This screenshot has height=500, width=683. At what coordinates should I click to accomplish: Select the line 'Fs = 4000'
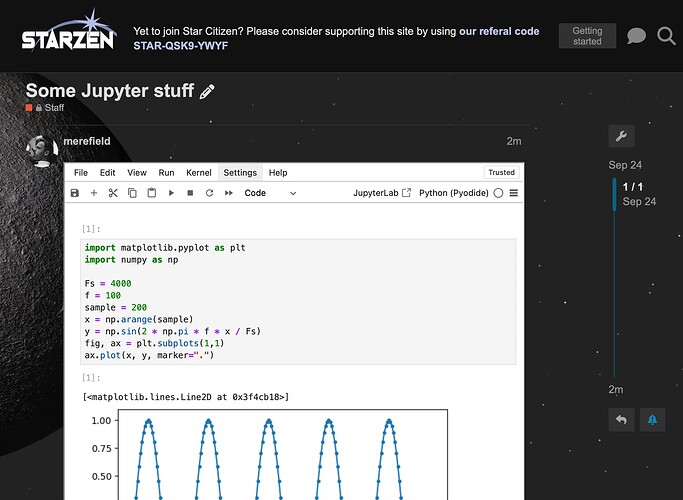tap(108, 284)
